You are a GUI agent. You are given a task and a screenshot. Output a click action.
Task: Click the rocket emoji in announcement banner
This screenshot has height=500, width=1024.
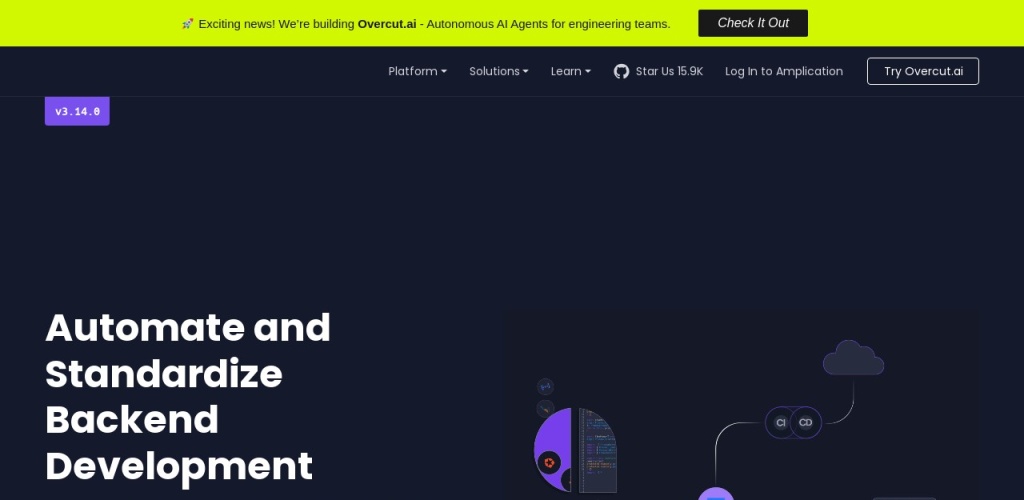pyautogui.click(x=188, y=23)
